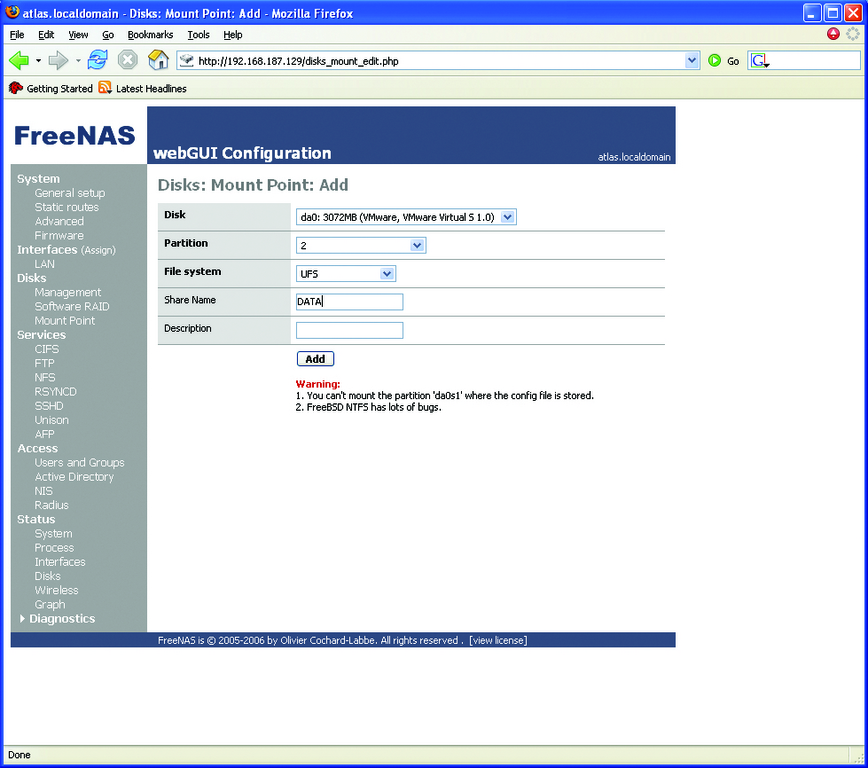868x768 pixels.
Task: Open the File system dropdown
Action: 346,274
